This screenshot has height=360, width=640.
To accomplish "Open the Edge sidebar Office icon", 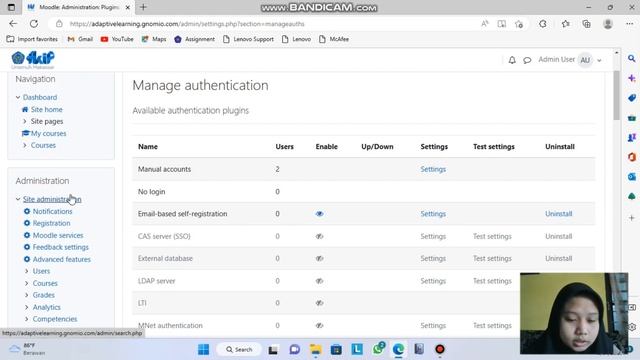I will coord(631,157).
